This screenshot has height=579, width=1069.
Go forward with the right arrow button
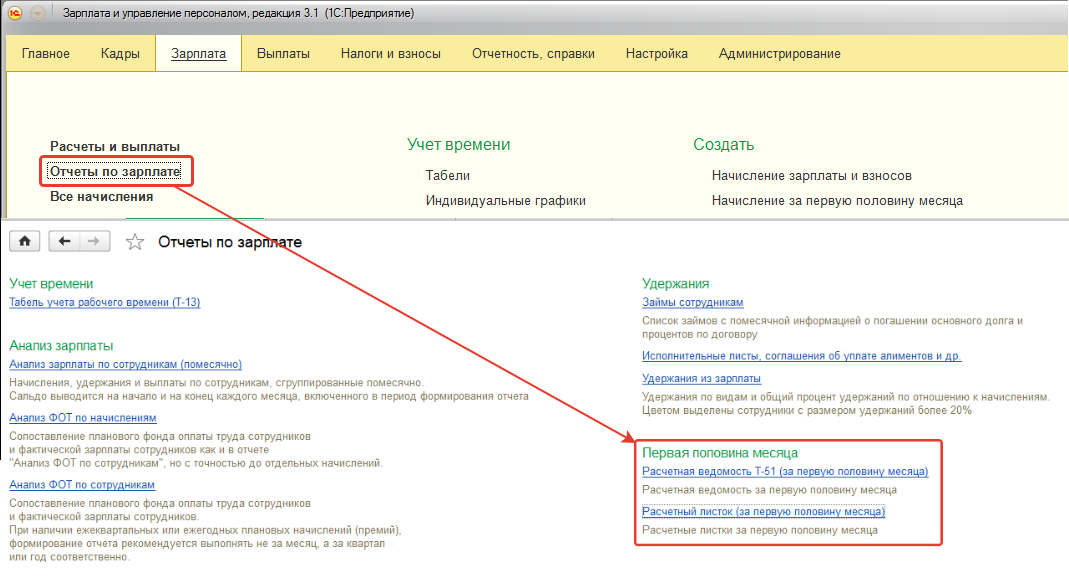tap(95, 241)
